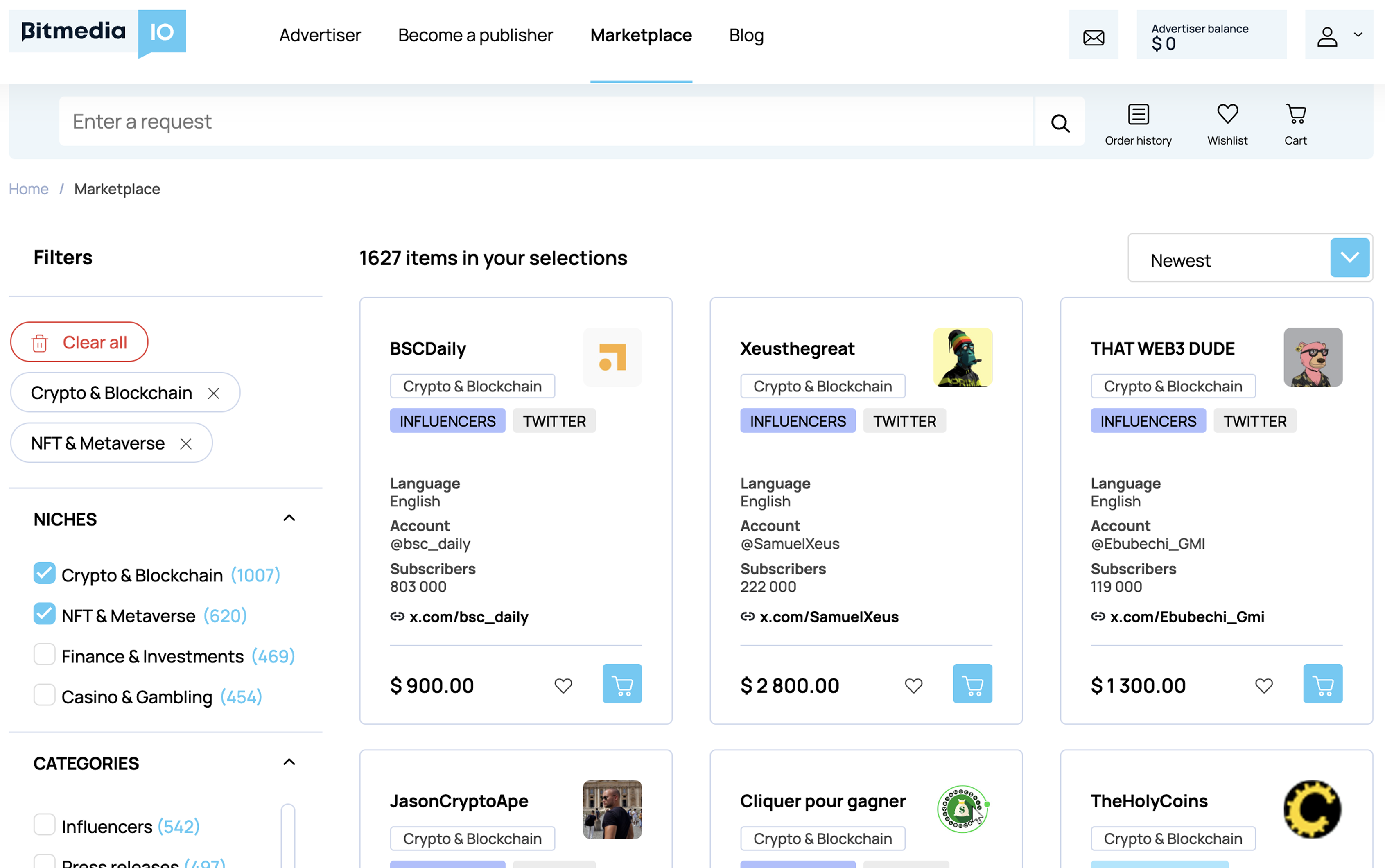Open the Cliquer pour gagner listing title
Image resolution: width=1385 pixels, height=868 pixels.
[822, 801]
